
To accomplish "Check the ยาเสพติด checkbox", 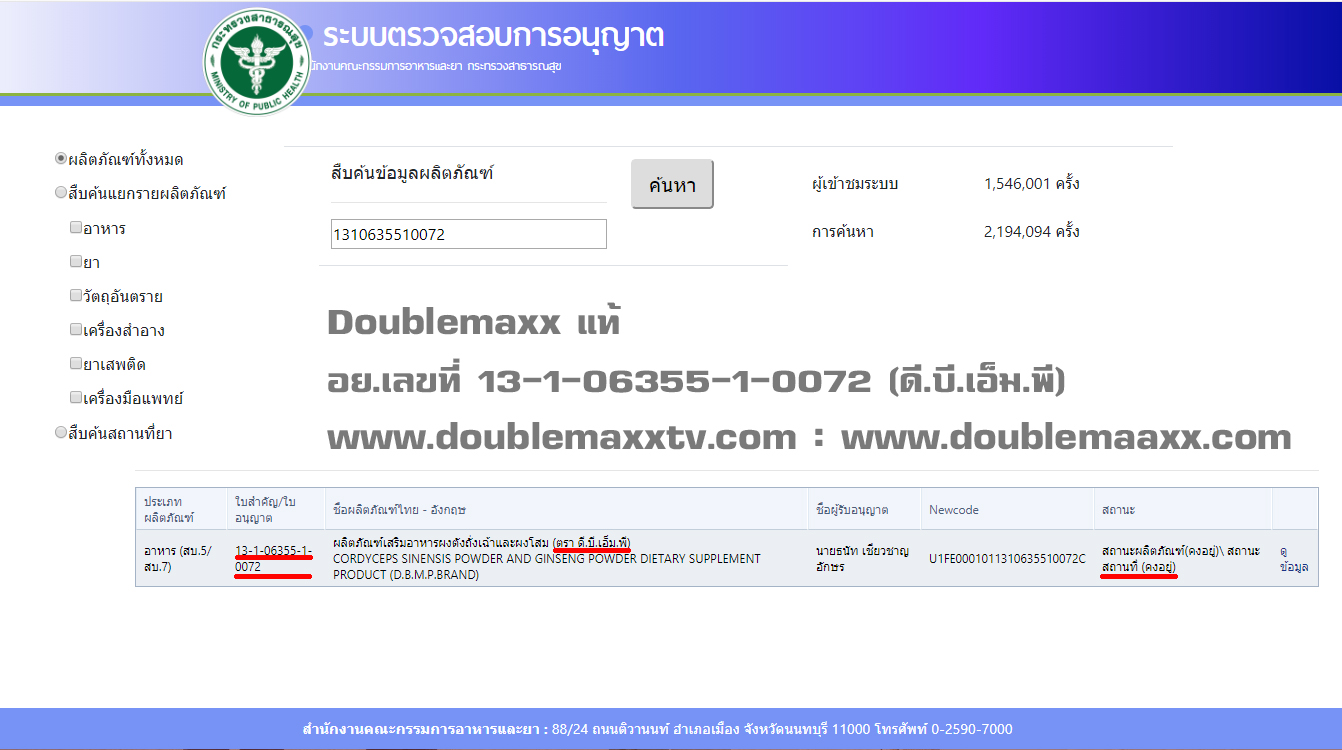I will point(76,363).
